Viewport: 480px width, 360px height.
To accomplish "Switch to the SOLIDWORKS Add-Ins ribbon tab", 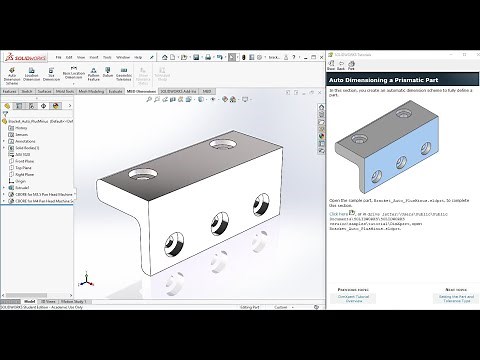I will click(178, 91).
